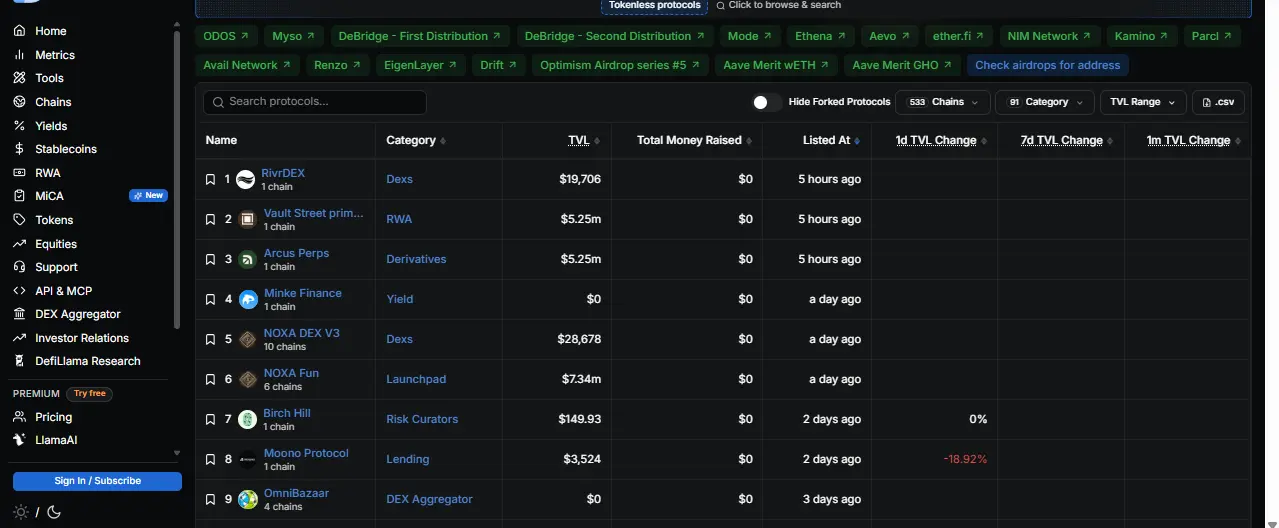Bookmark the Arcus Perps row
The height and width of the screenshot is (528, 1279).
210,259
